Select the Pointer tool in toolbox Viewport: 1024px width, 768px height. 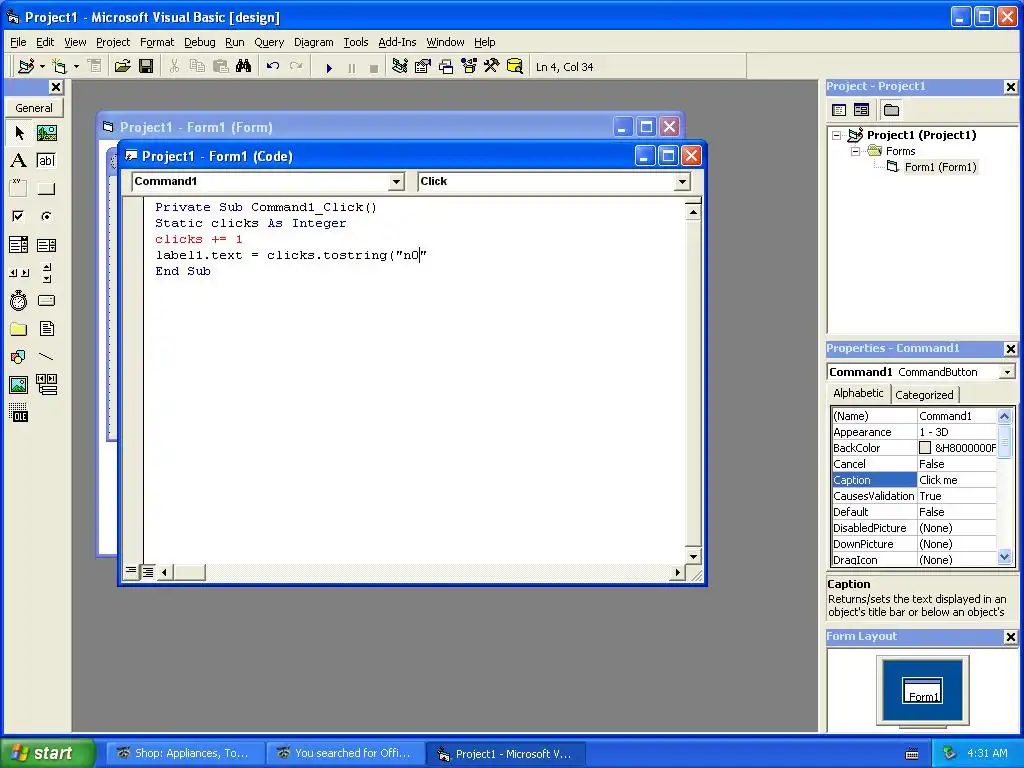coord(19,133)
